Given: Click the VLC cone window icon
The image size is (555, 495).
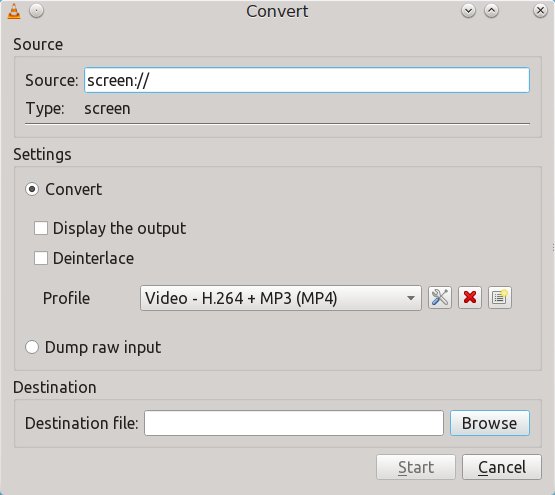Looking at the screenshot, I should (x=14, y=11).
